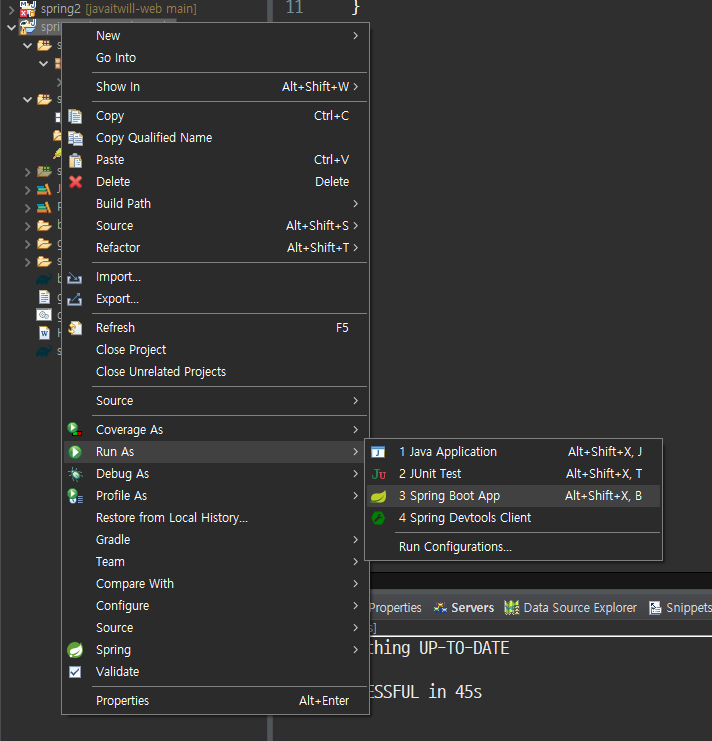Expand the New submenu arrow

355,36
